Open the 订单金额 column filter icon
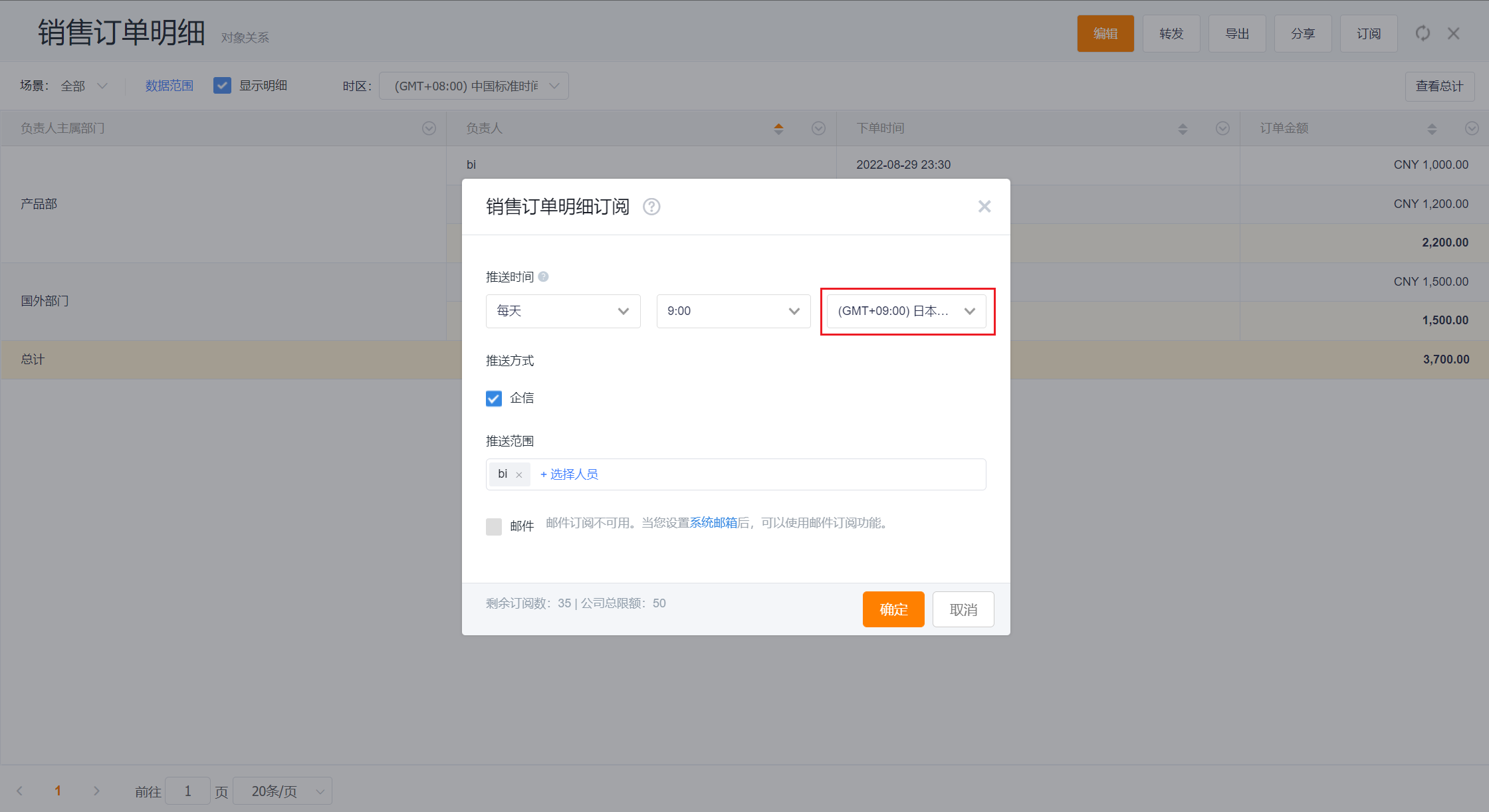The width and height of the screenshot is (1489, 812). tap(1472, 128)
